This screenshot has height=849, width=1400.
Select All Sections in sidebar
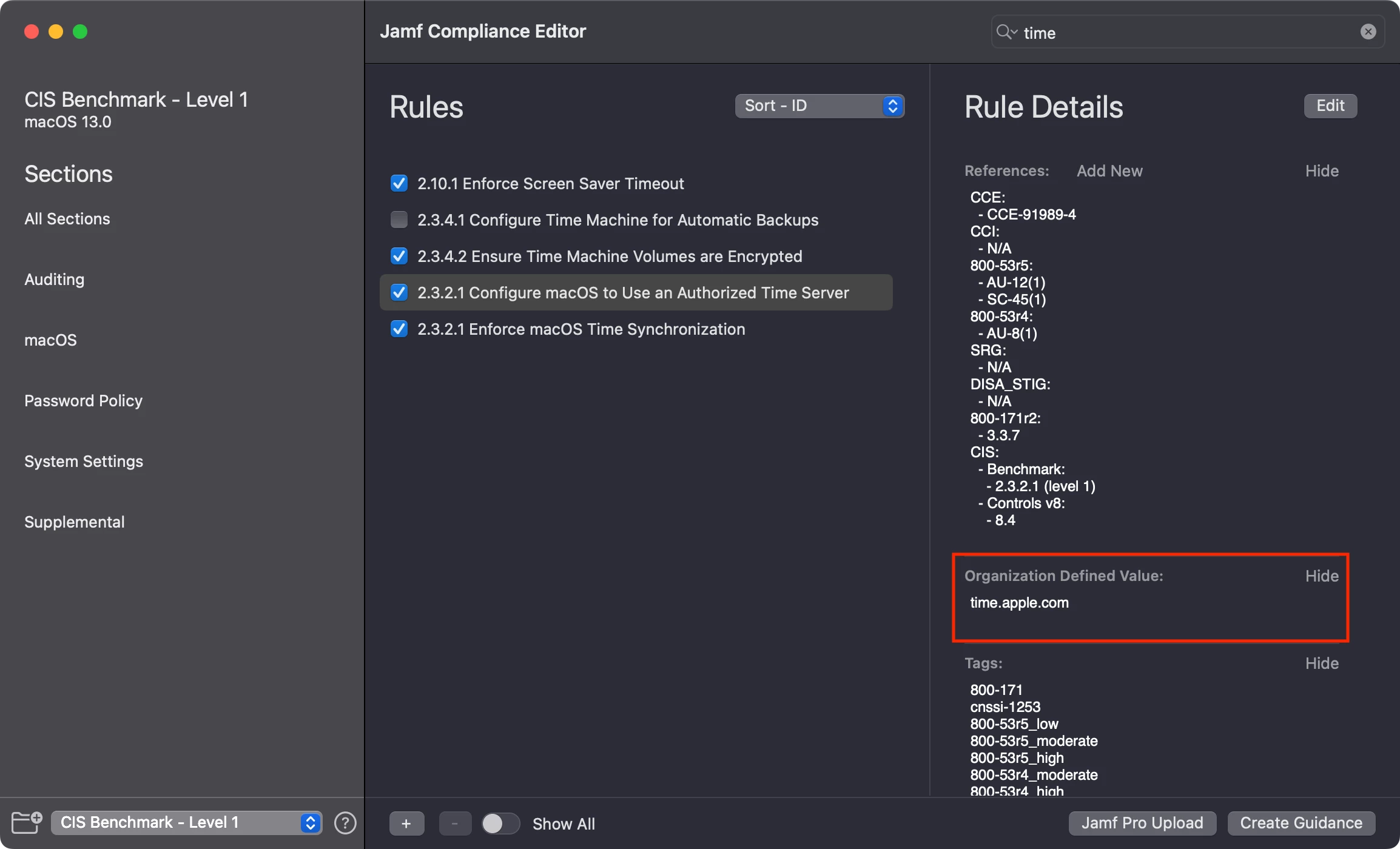67,219
